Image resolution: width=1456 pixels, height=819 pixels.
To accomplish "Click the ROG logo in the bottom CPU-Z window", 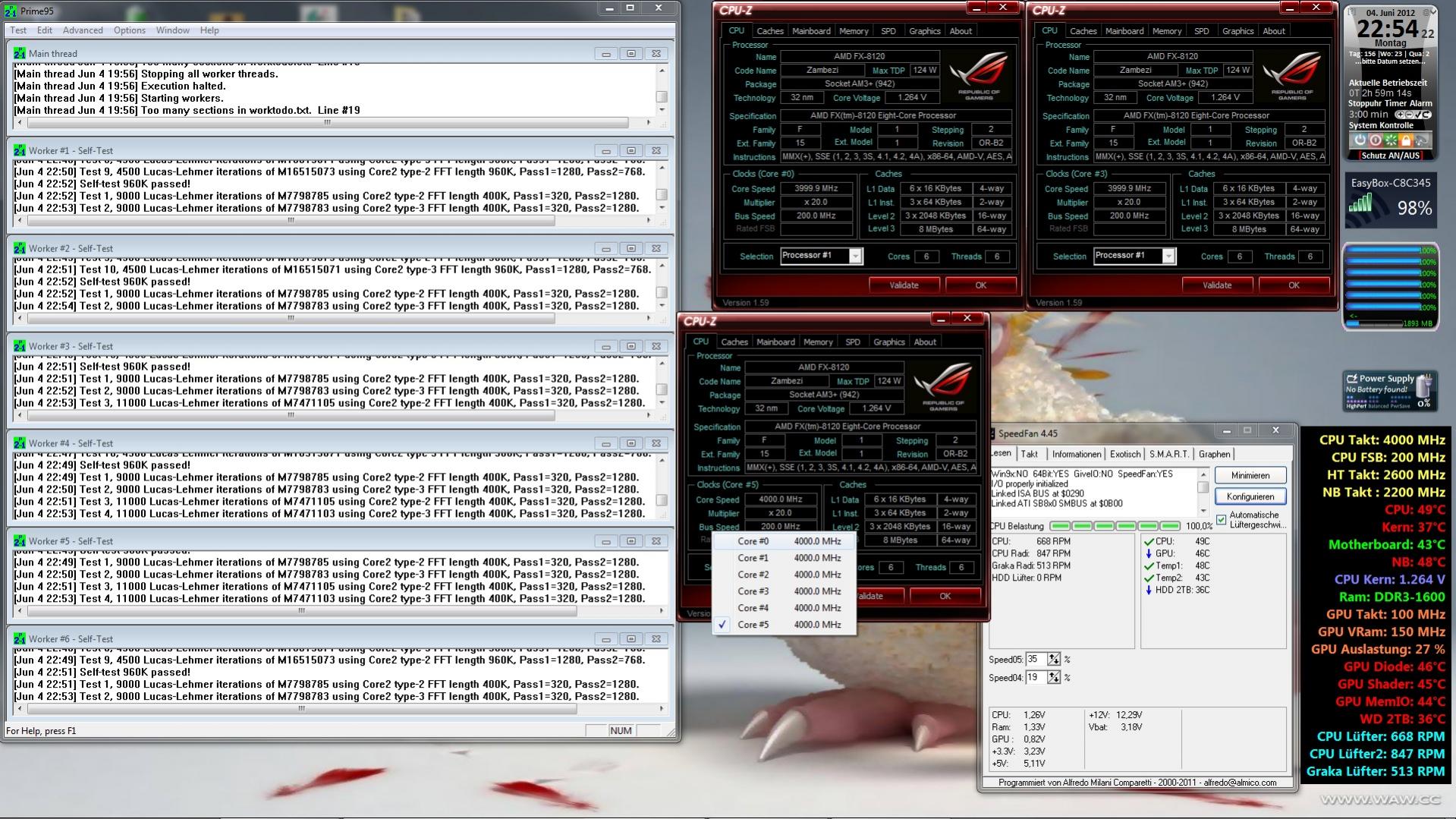I will (x=942, y=385).
